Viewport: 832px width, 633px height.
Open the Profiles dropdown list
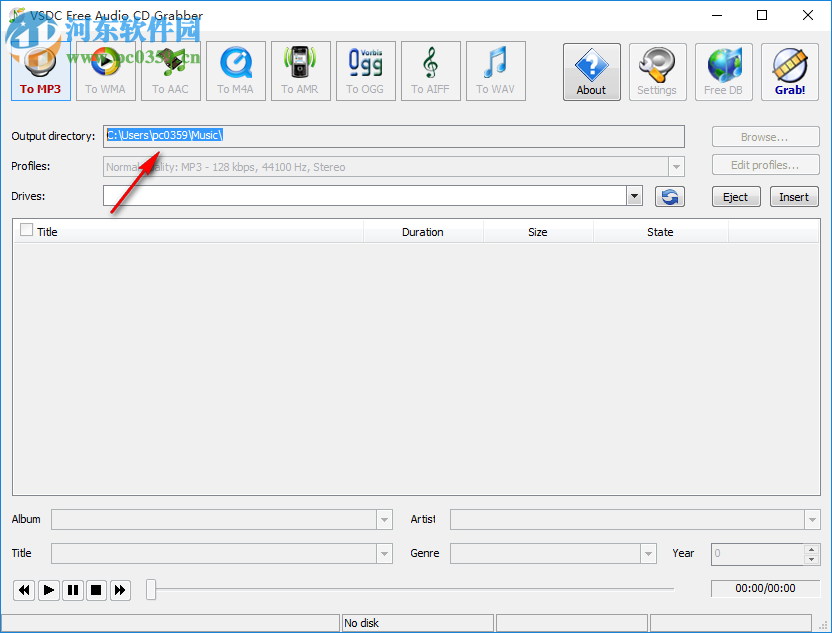tap(676, 166)
